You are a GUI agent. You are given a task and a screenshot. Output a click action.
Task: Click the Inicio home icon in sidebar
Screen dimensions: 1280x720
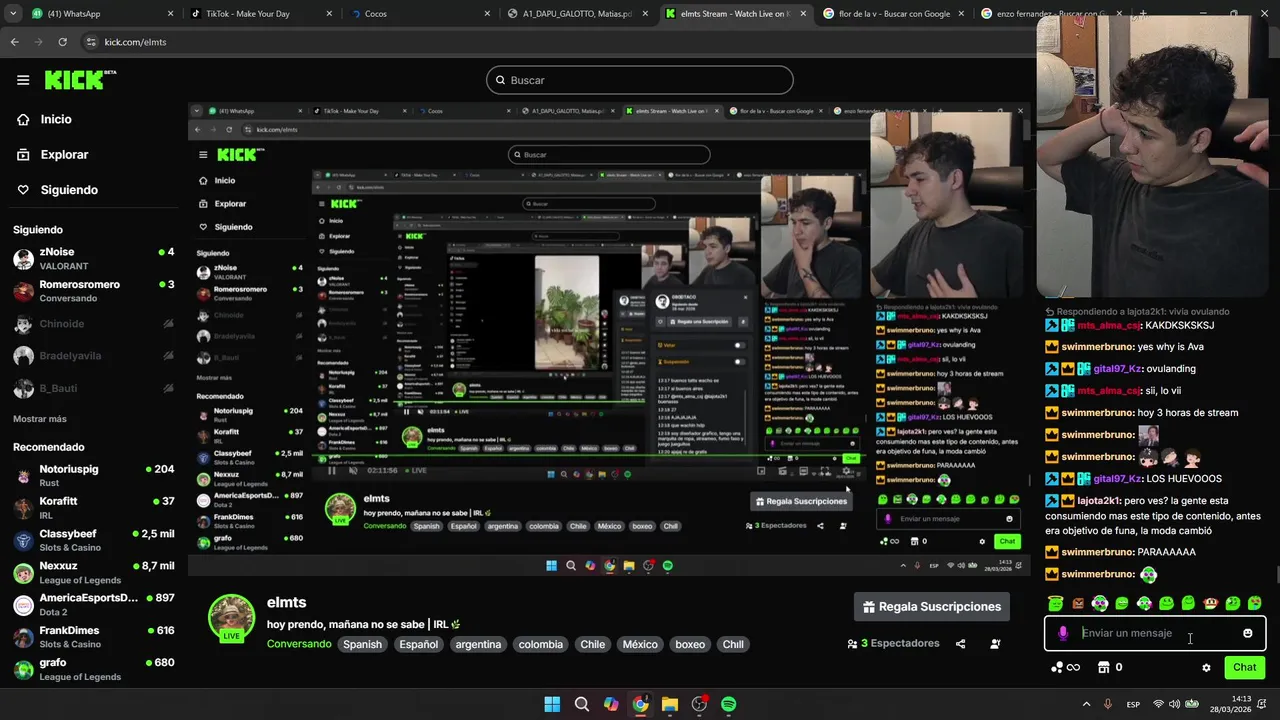point(23,119)
